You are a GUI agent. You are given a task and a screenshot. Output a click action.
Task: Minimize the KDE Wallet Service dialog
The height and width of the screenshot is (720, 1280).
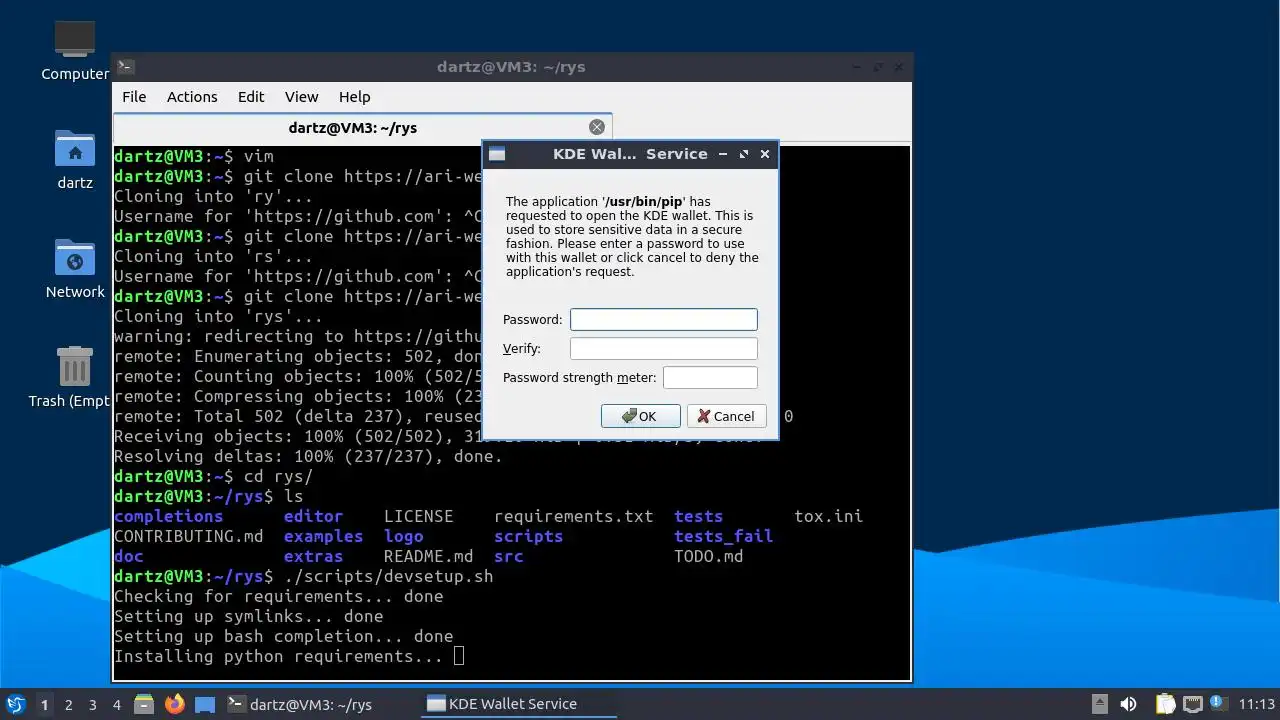coord(723,154)
